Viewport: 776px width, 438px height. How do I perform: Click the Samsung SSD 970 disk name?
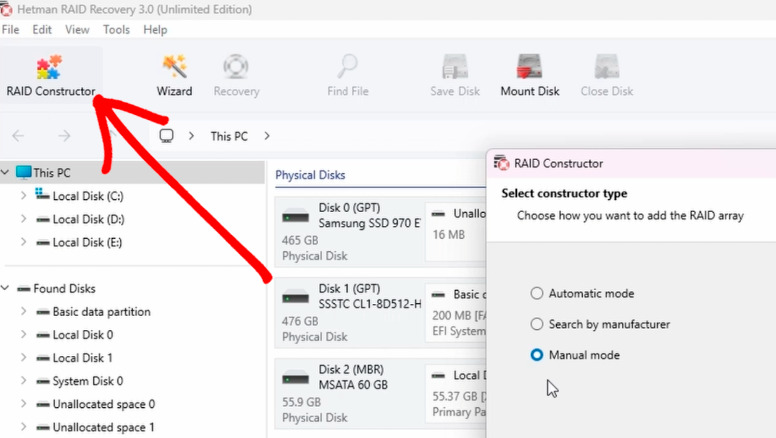click(370, 223)
